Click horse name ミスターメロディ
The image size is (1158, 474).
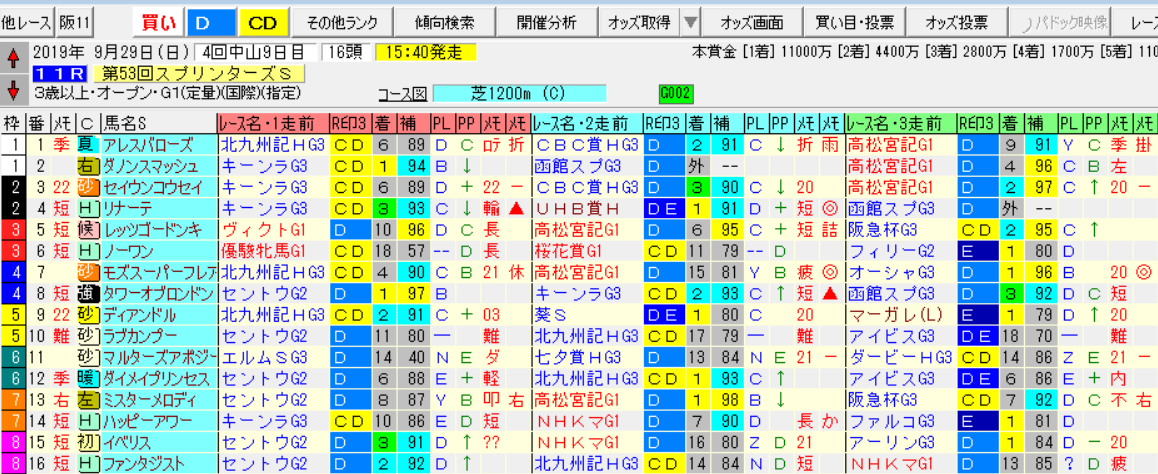(x=151, y=401)
